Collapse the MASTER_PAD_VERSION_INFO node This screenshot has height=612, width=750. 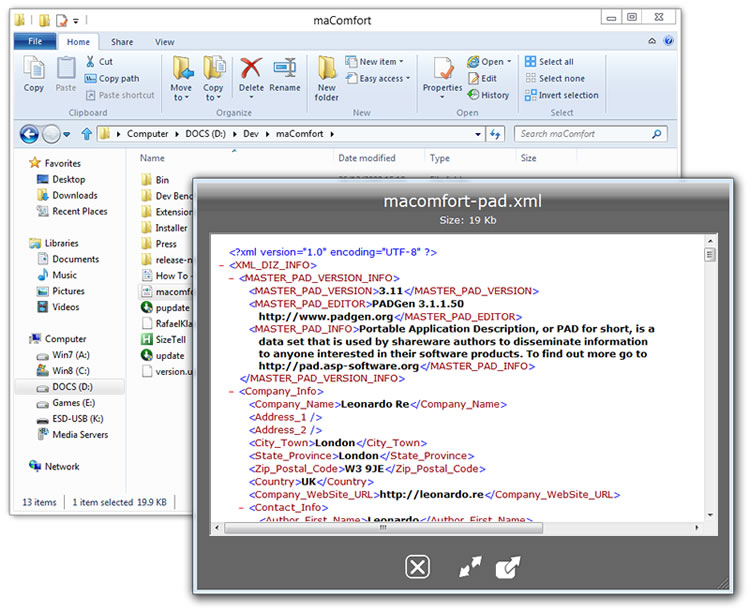coord(232,278)
